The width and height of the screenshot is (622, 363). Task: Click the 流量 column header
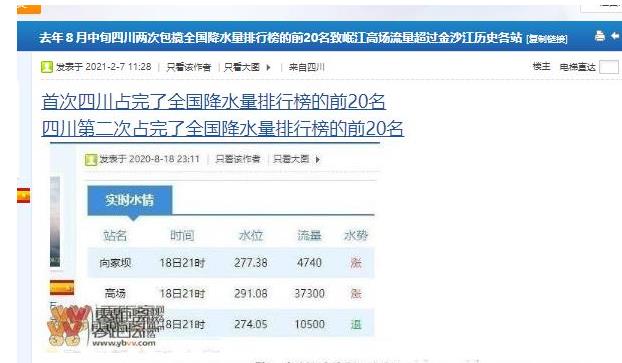tap(309, 236)
